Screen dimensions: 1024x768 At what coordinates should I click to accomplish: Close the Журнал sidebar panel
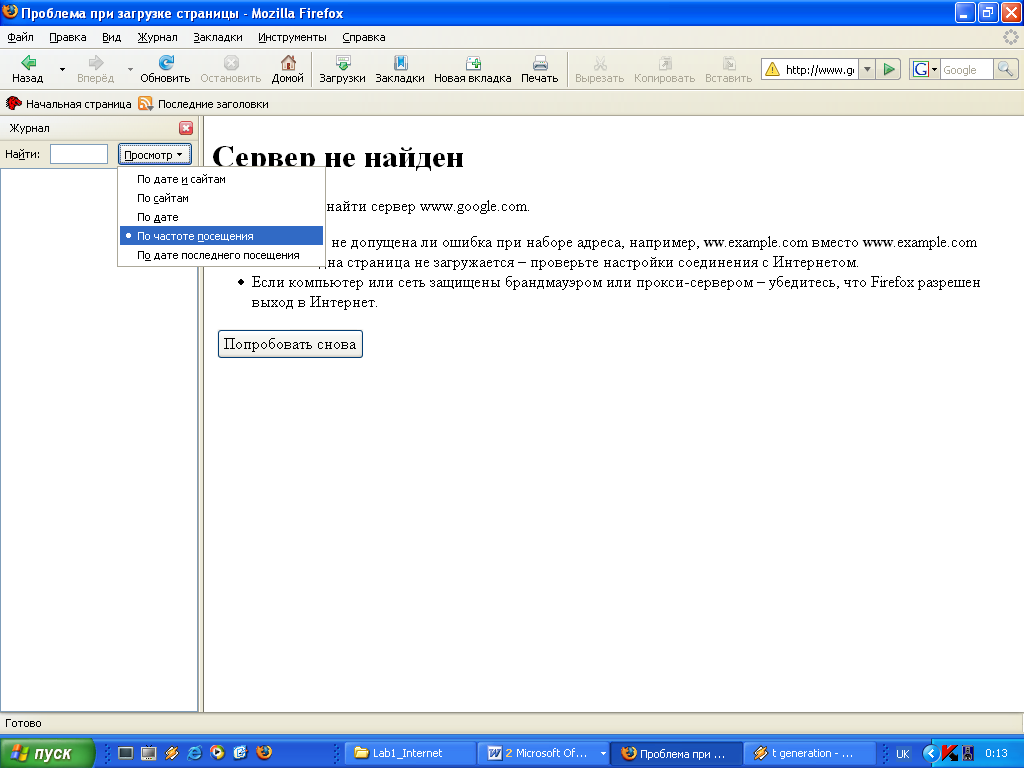pos(186,128)
